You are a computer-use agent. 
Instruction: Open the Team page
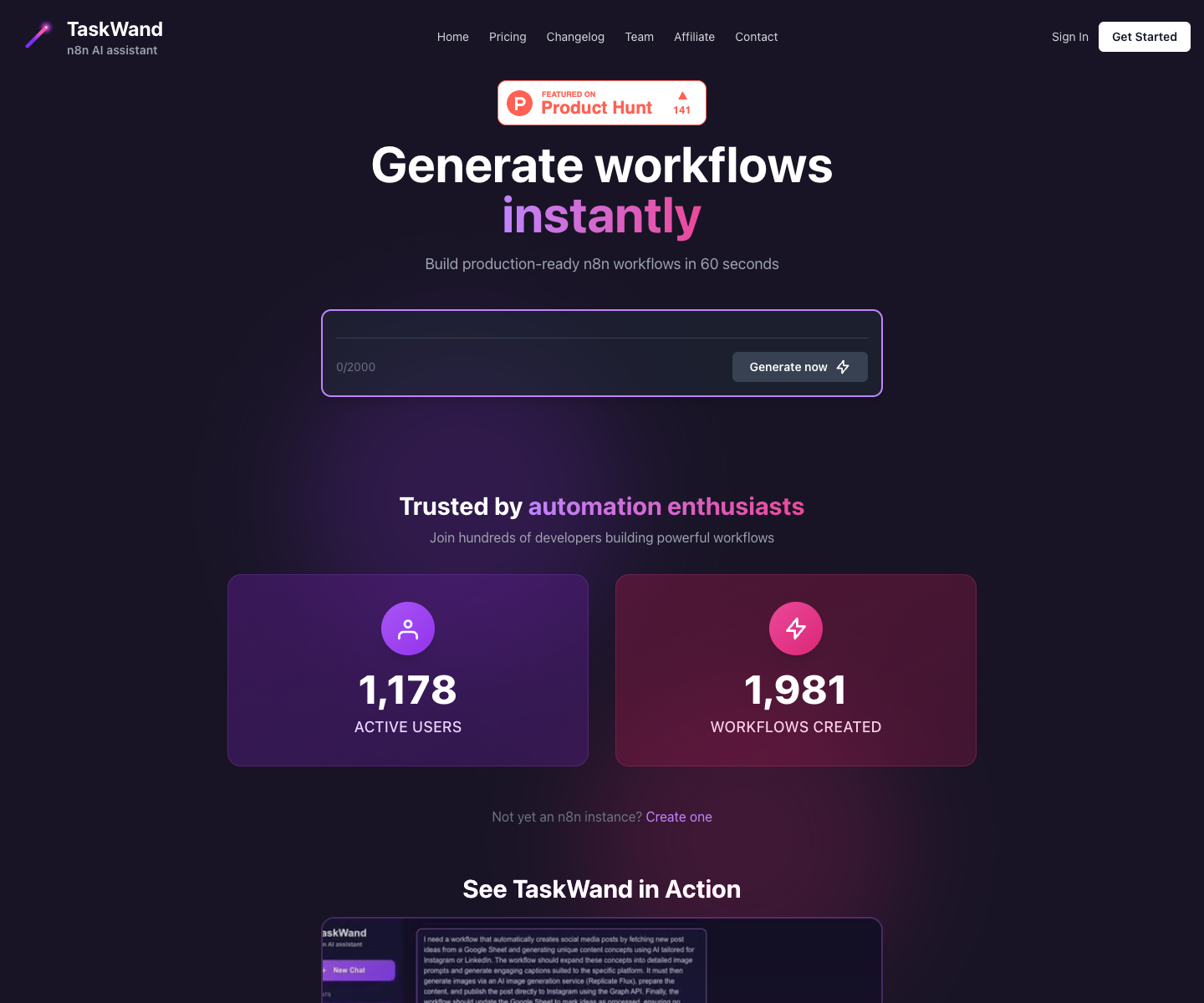(640, 37)
